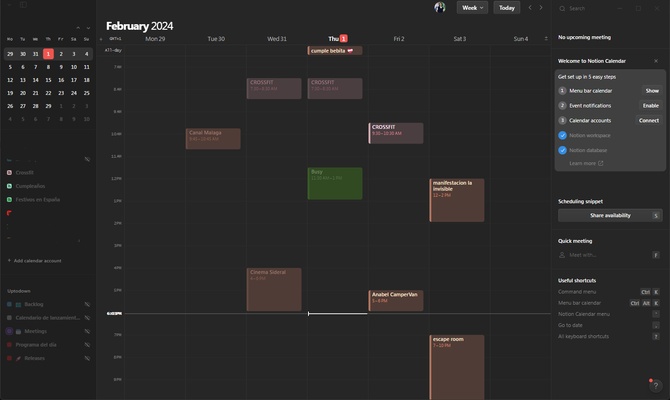Toggle visibility of the Backlog calendar
The image size is (670, 400).
[87, 304]
